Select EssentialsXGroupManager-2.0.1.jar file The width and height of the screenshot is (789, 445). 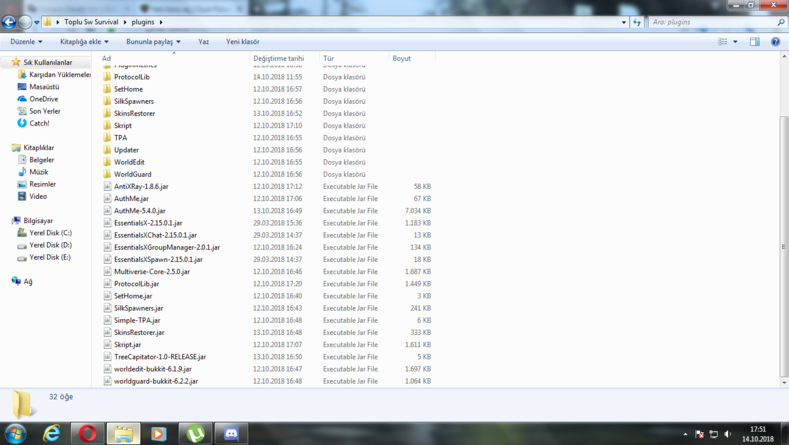167,247
